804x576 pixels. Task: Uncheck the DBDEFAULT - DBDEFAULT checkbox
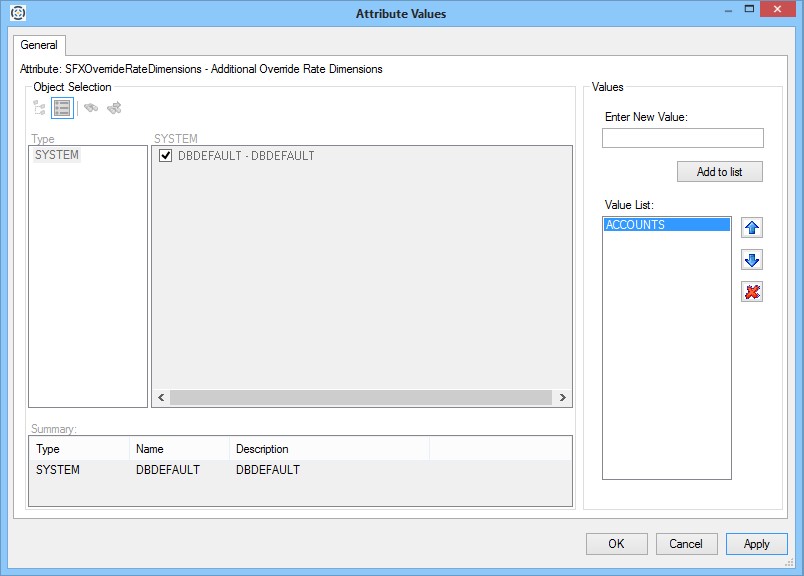pyautogui.click(x=166, y=156)
